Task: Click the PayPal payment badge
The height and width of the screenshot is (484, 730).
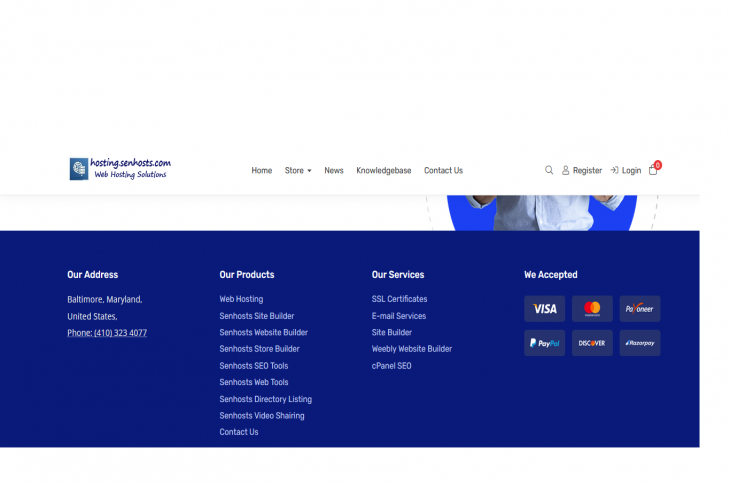Action: tap(544, 343)
